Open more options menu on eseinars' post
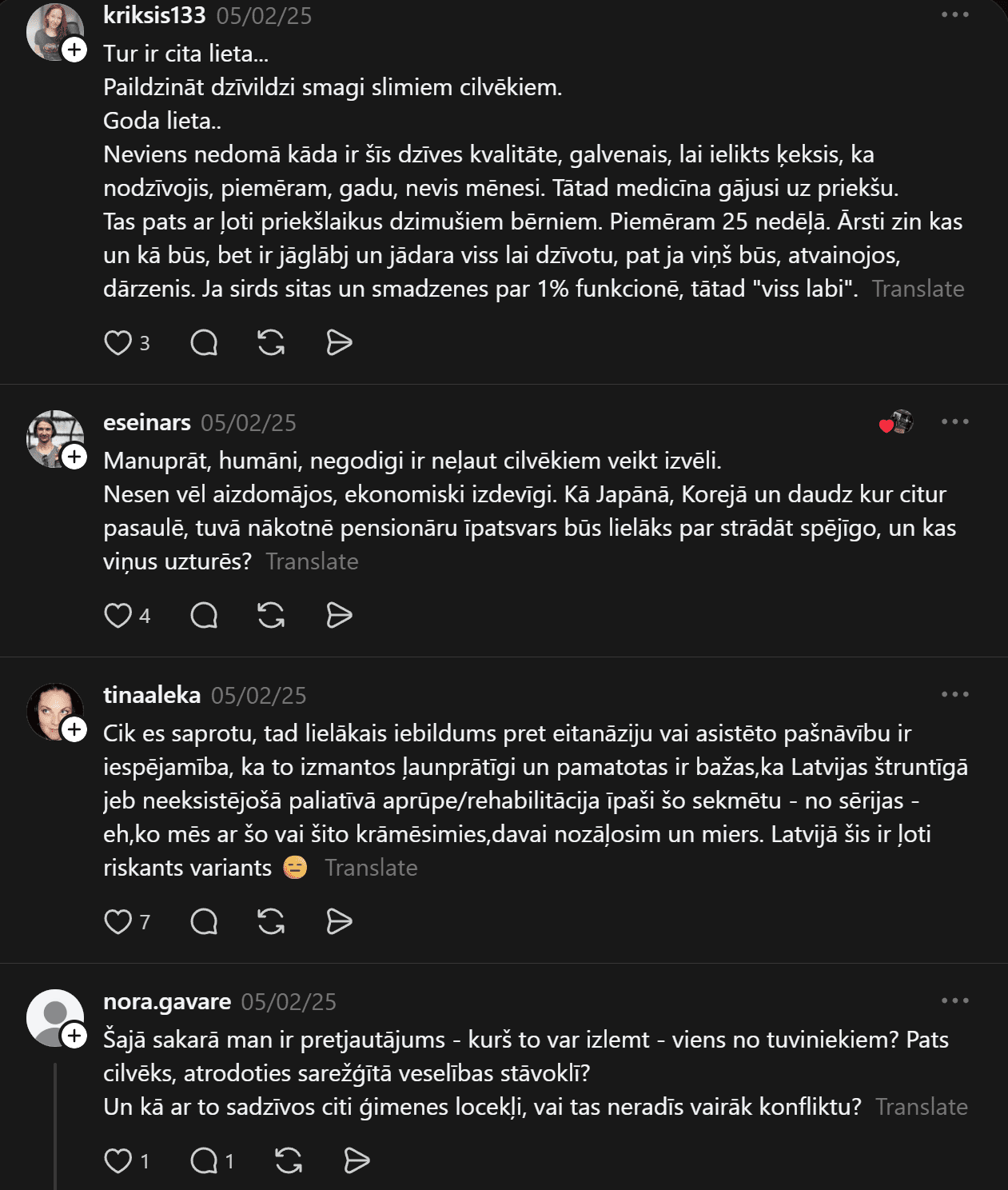This screenshot has height=1190, width=1008. pyautogui.click(x=954, y=422)
